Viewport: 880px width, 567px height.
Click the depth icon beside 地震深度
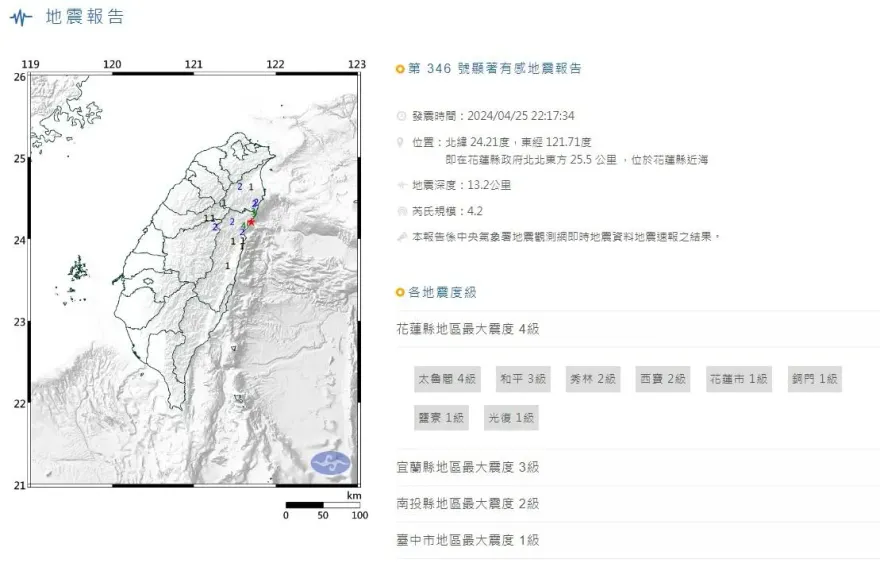[x=402, y=185]
